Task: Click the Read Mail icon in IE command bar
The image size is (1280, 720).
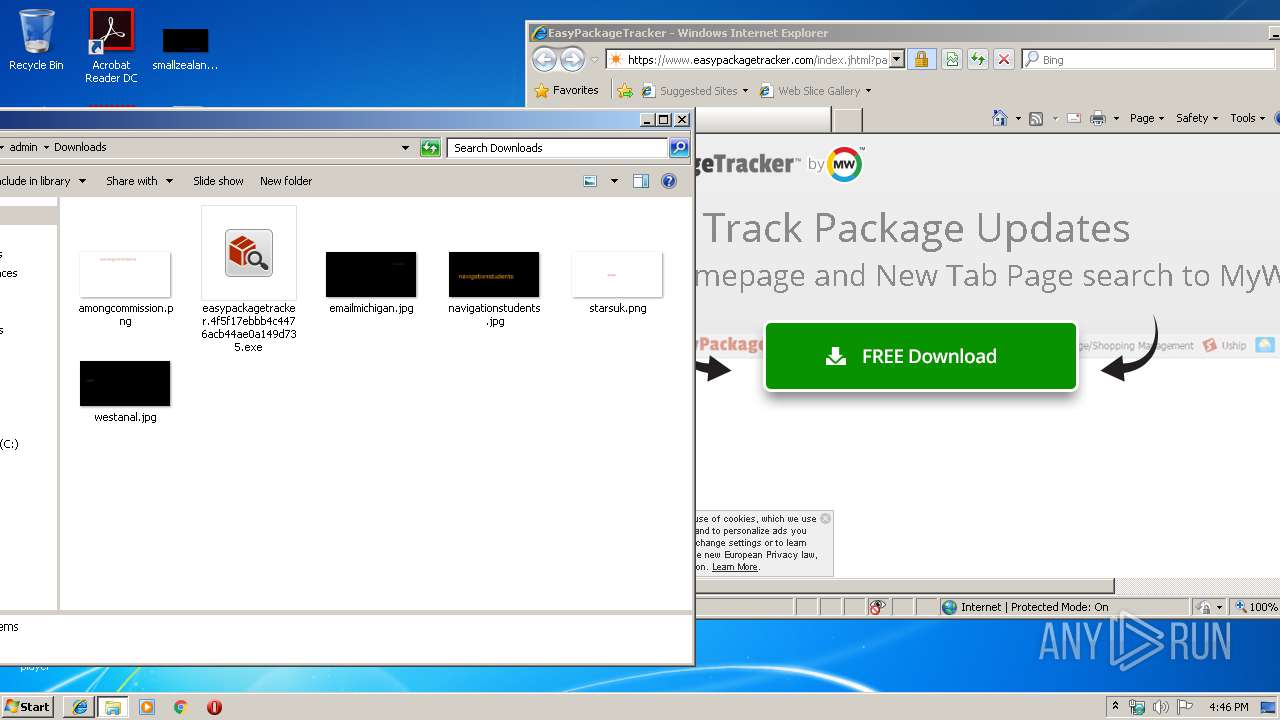Action: pos(1074,118)
